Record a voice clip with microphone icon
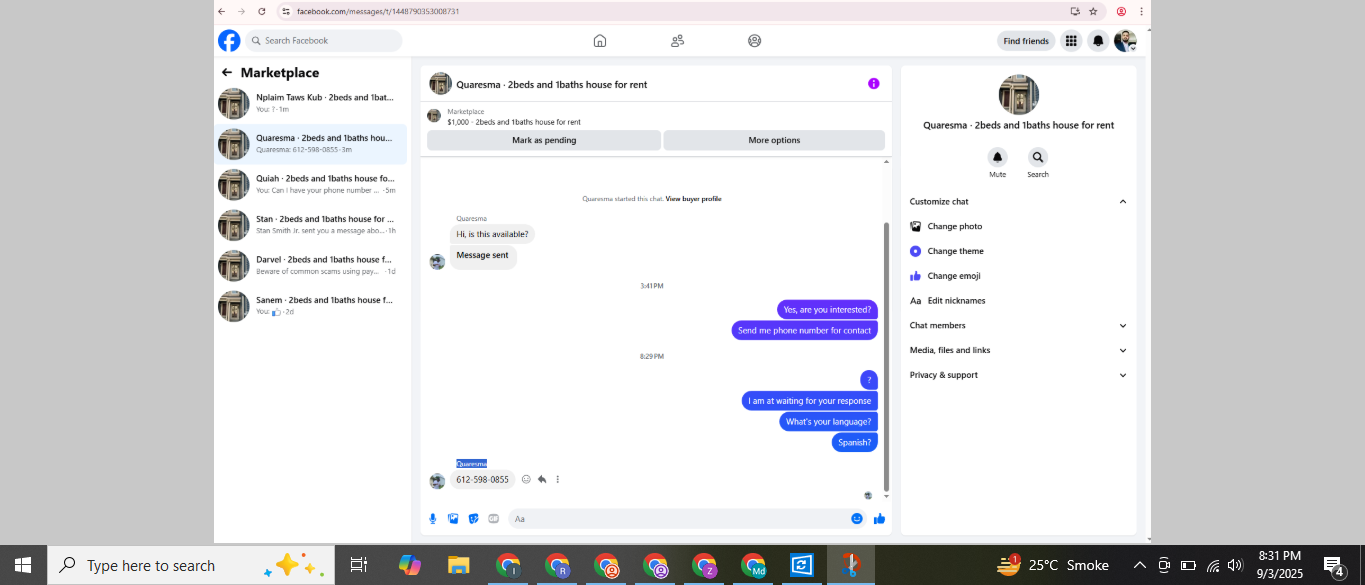This screenshot has height=585, width=1365. click(x=433, y=518)
